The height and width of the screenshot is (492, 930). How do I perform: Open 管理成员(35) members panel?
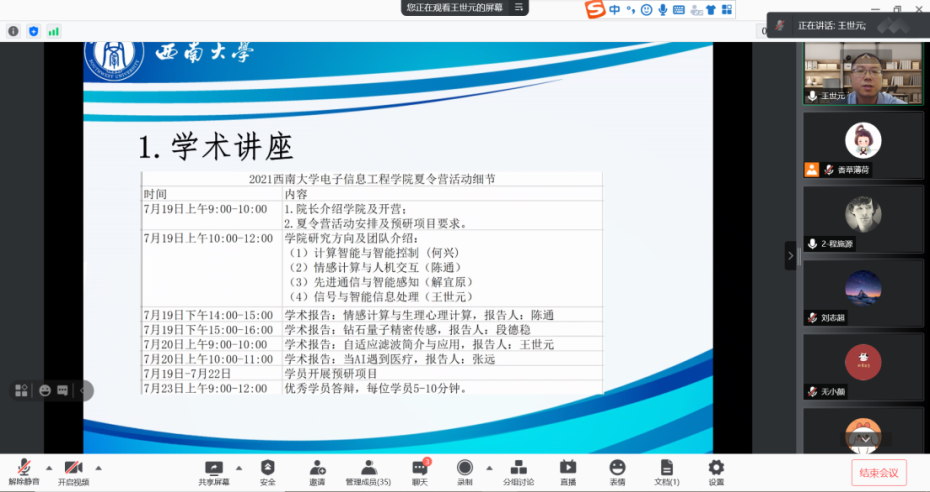[368, 471]
